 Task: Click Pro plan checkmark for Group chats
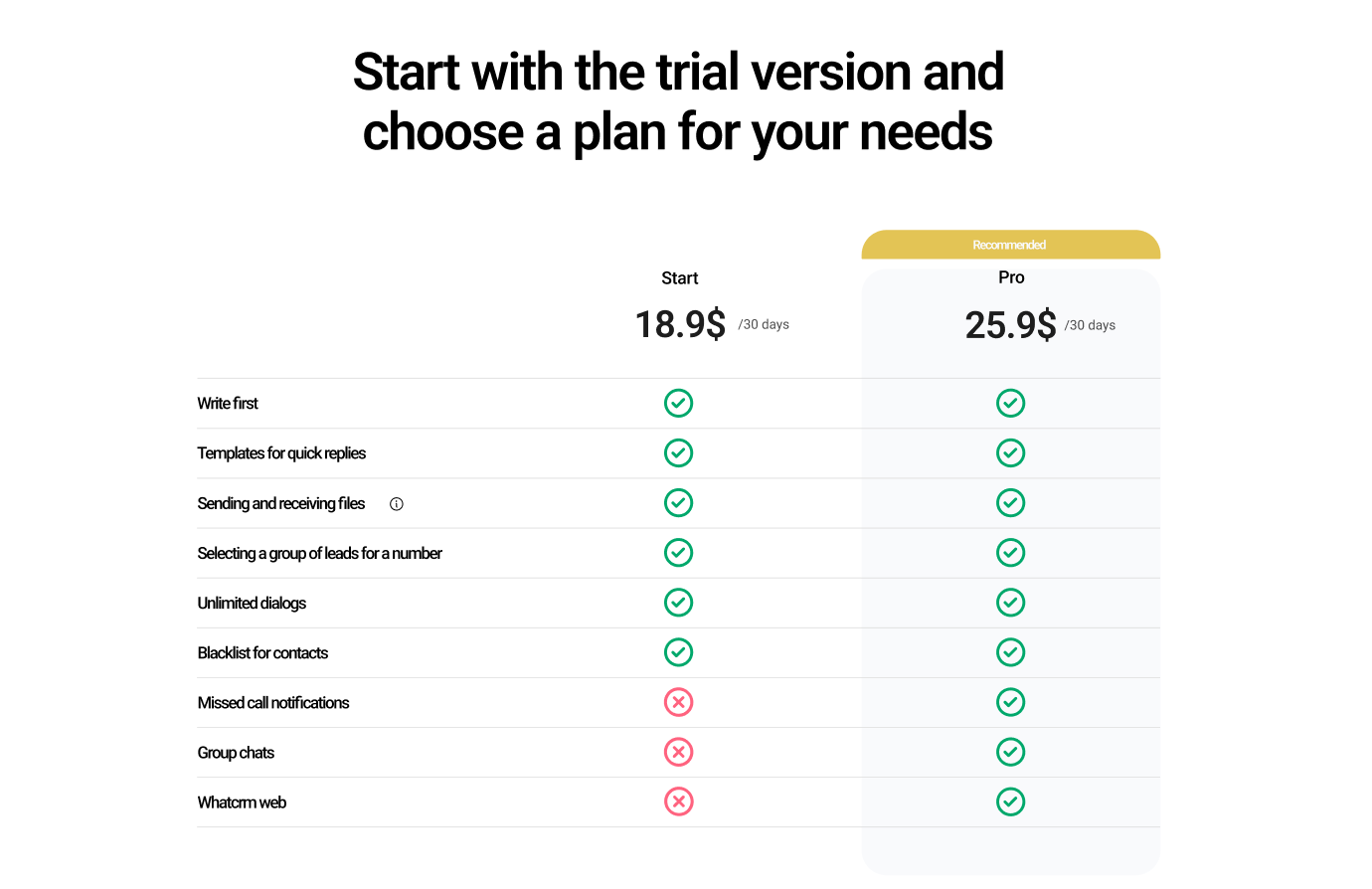[1010, 752]
